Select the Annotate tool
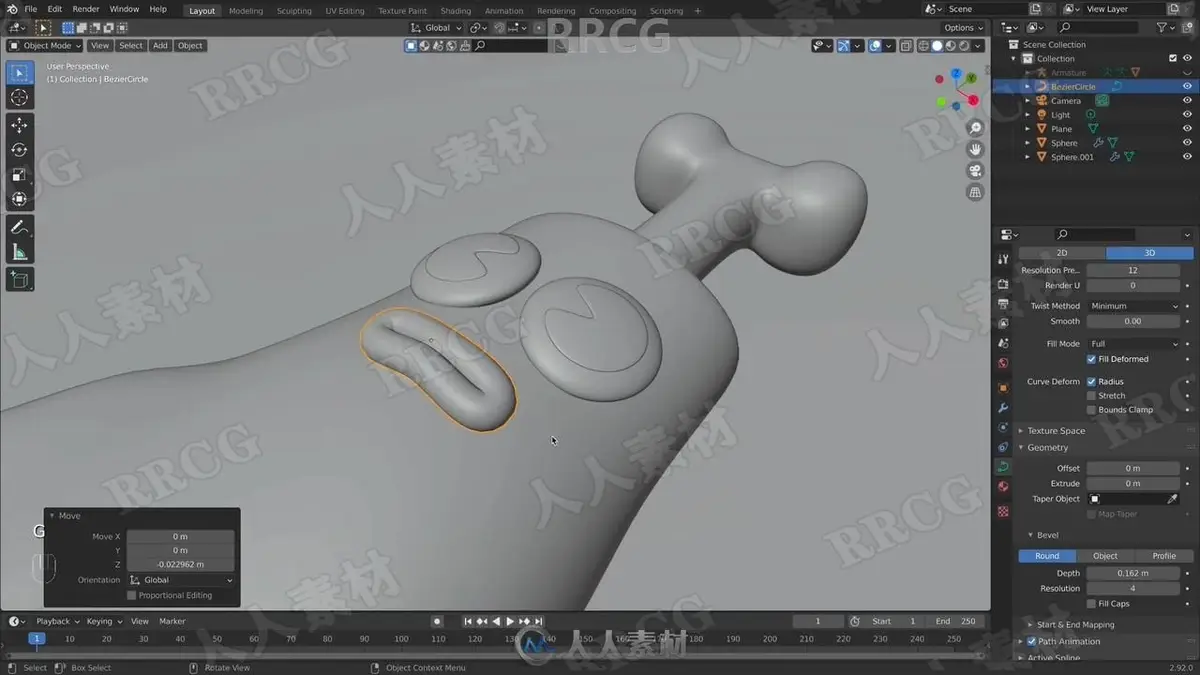This screenshot has height=675, width=1200. click(19, 227)
